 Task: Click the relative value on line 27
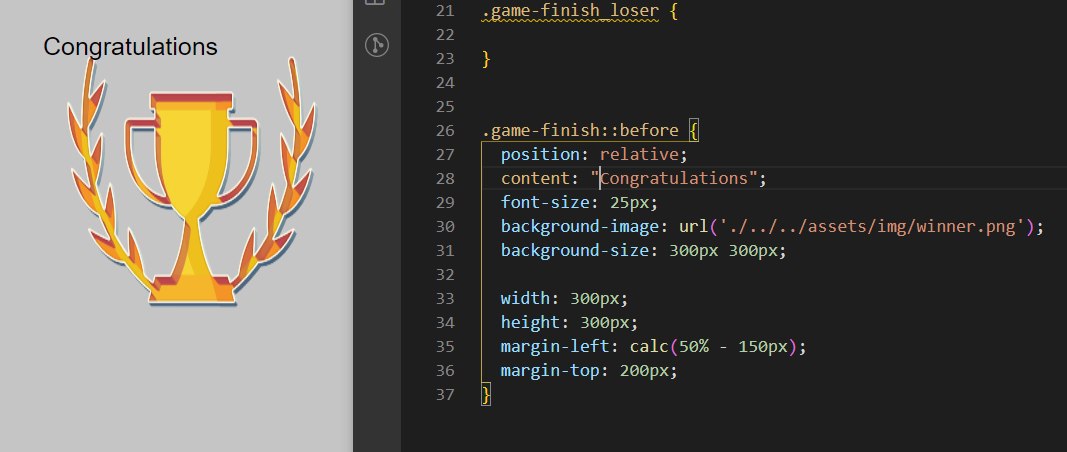click(638, 155)
